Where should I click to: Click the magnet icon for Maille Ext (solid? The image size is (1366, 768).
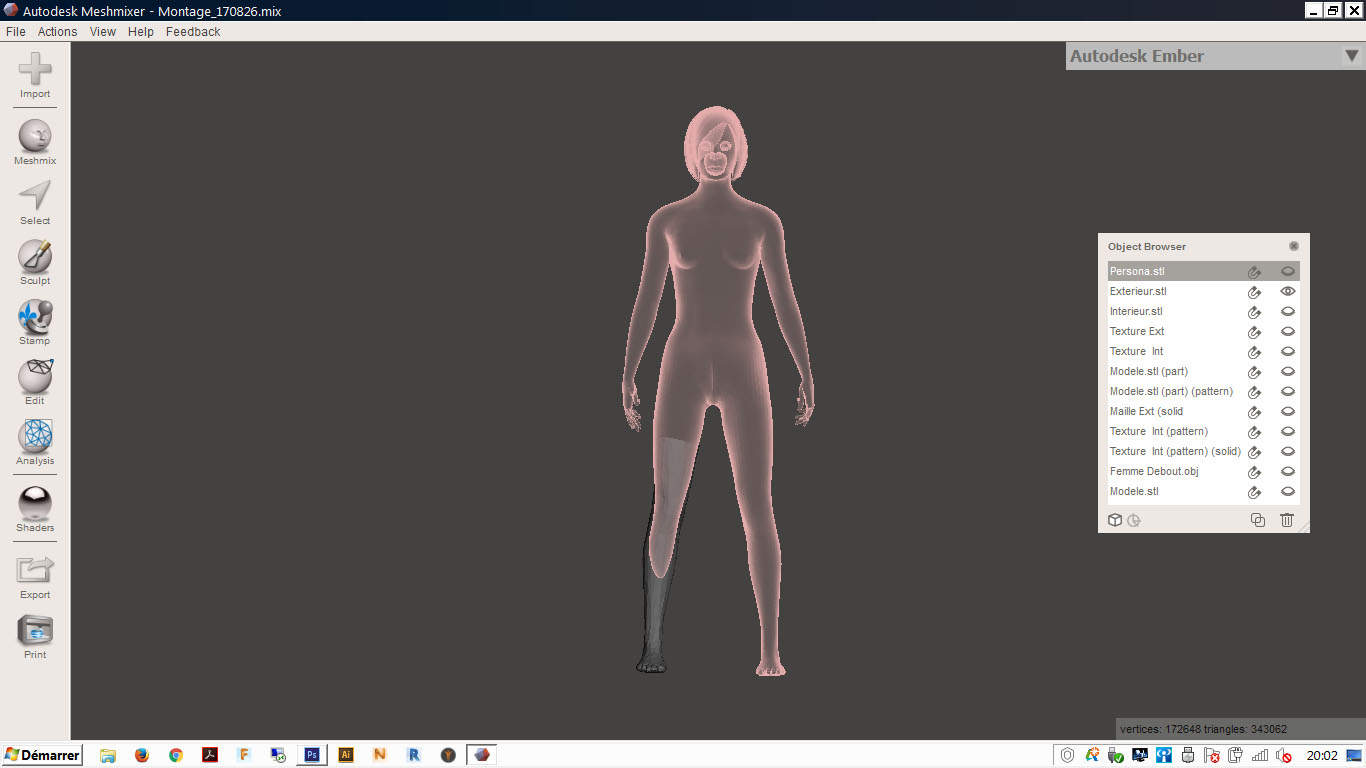click(x=1254, y=412)
